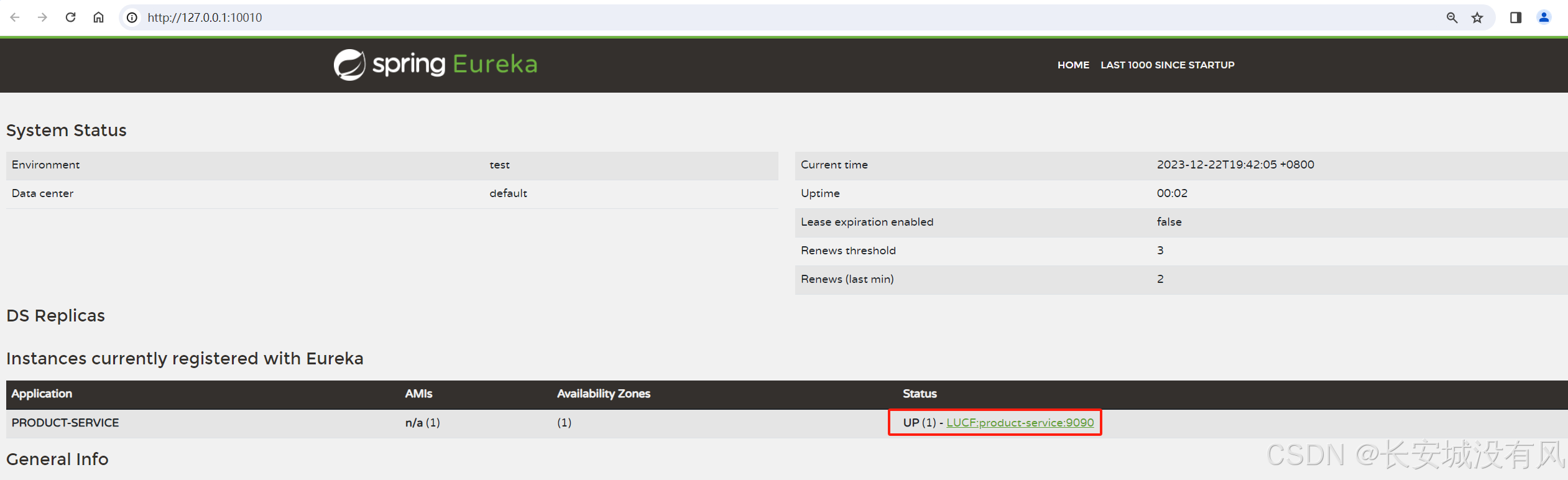The height and width of the screenshot is (480, 1568).
Task: Bookmark this page with the star icon
Action: [1477, 17]
